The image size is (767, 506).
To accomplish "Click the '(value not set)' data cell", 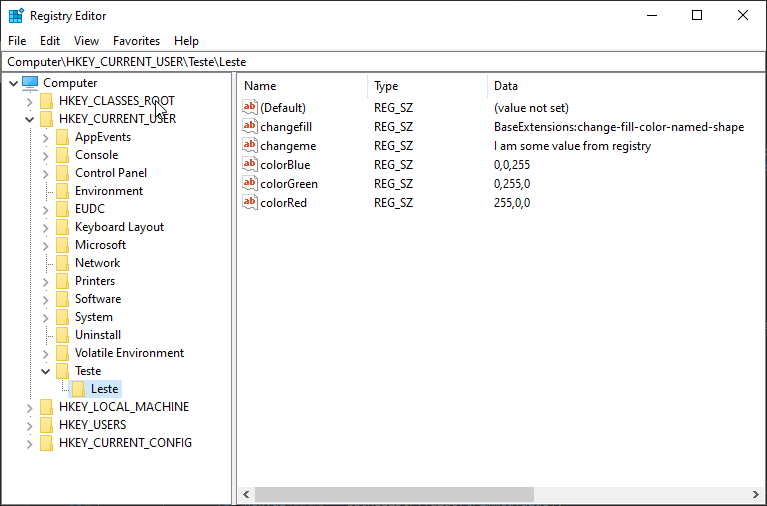I will [531, 108].
